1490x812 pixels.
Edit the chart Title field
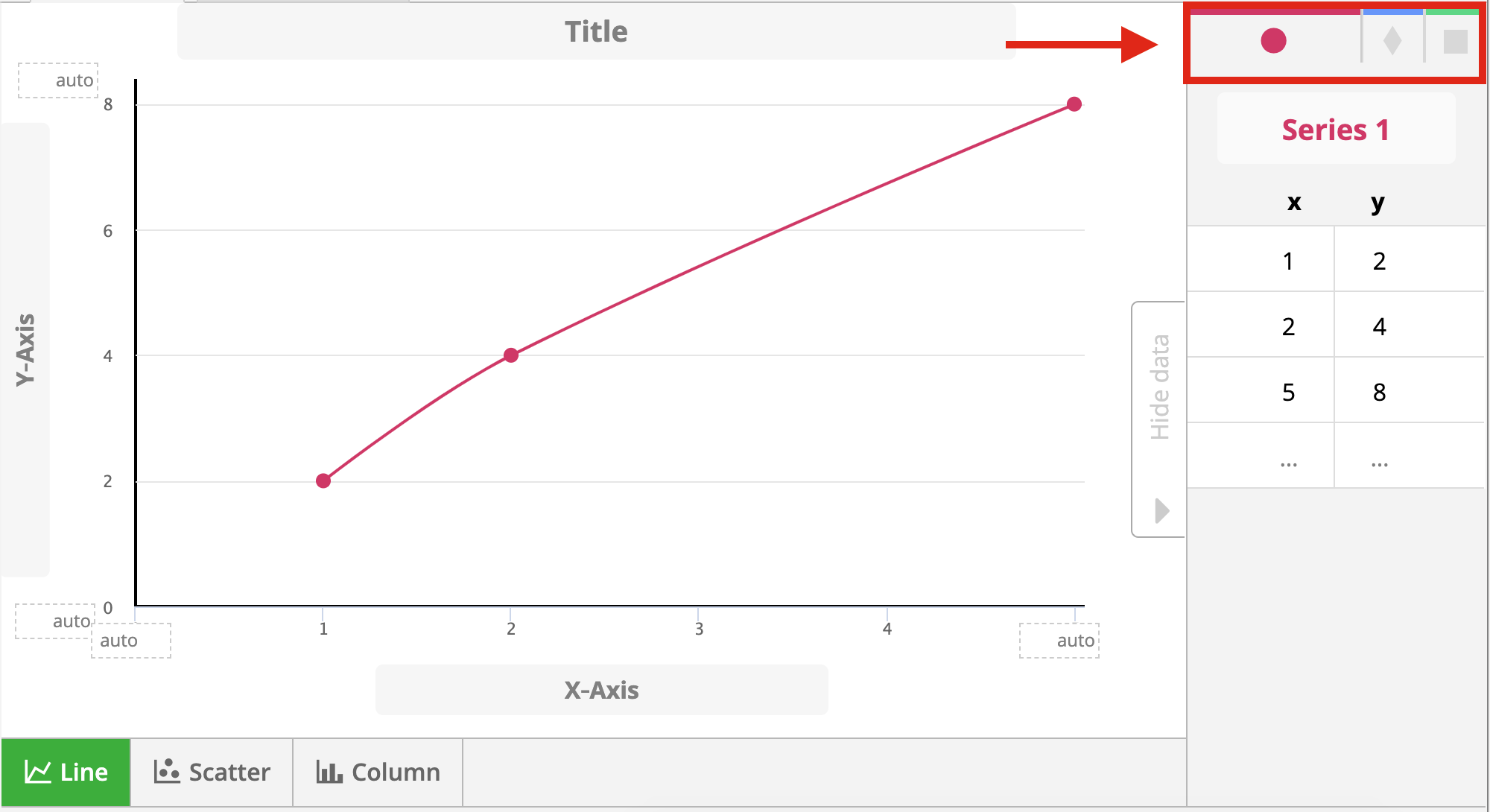click(596, 32)
